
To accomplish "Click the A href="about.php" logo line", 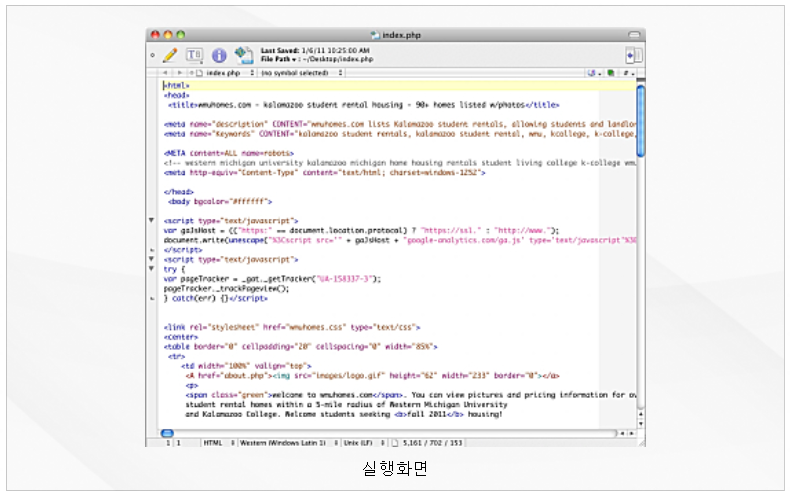I will click(x=372, y=376).
